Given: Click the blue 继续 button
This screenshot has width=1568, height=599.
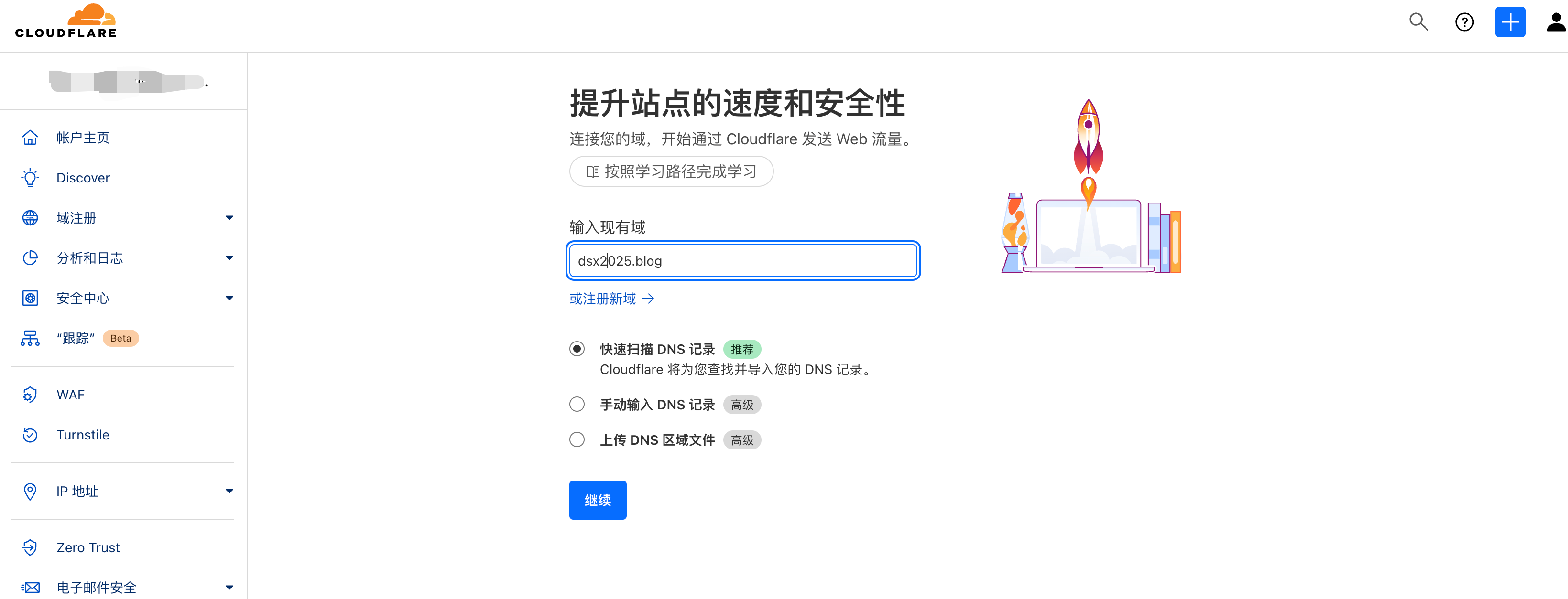Looking at the screenshot, I should pyautogui.click(x=597, y=500).
